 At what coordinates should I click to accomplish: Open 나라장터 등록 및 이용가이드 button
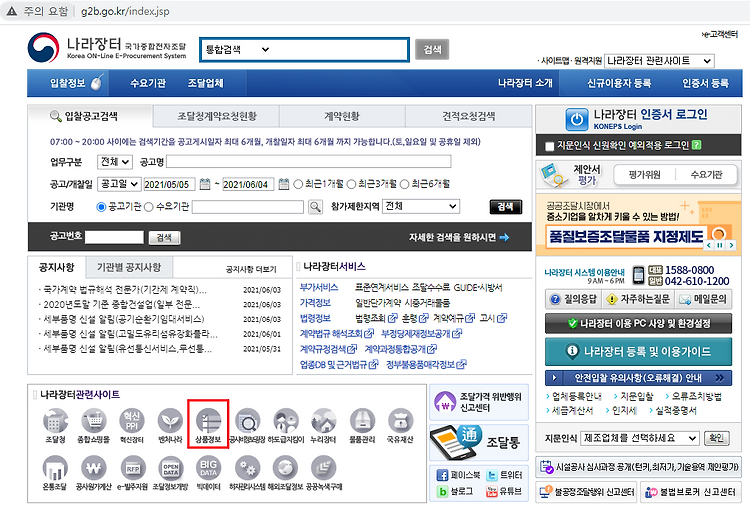(x=638, y=352)
